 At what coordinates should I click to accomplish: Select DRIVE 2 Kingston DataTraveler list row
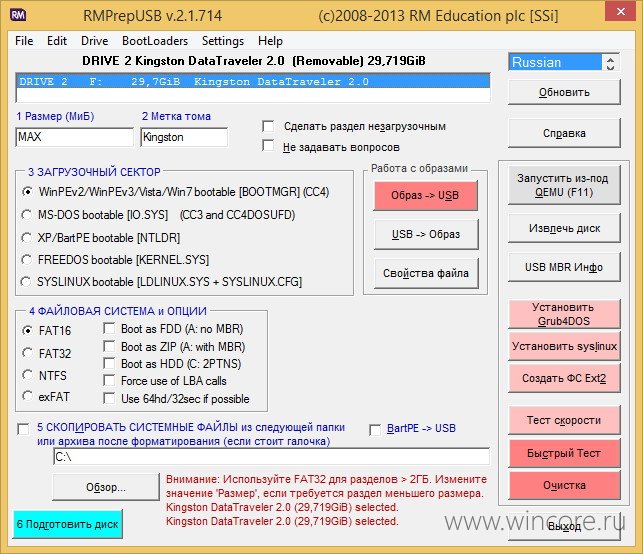tap(253, 82)
